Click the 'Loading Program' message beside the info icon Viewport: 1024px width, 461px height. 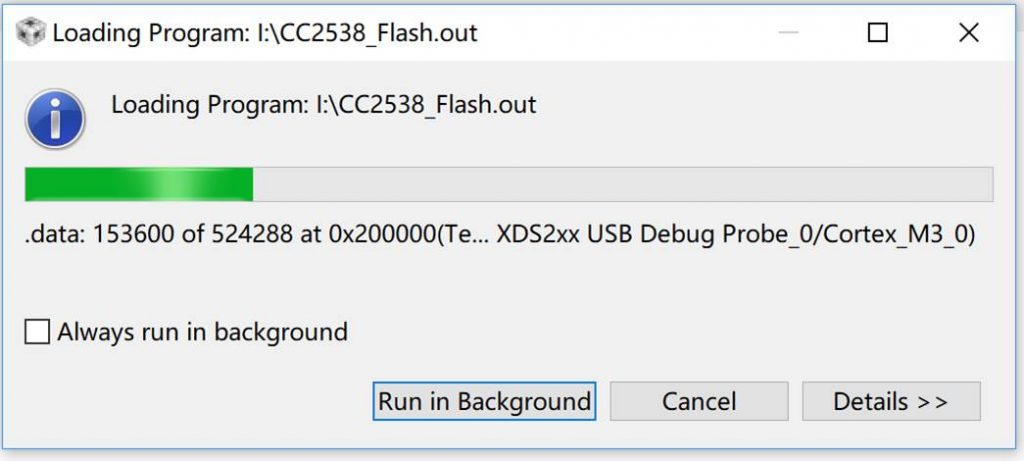click(x=323, y=104)
